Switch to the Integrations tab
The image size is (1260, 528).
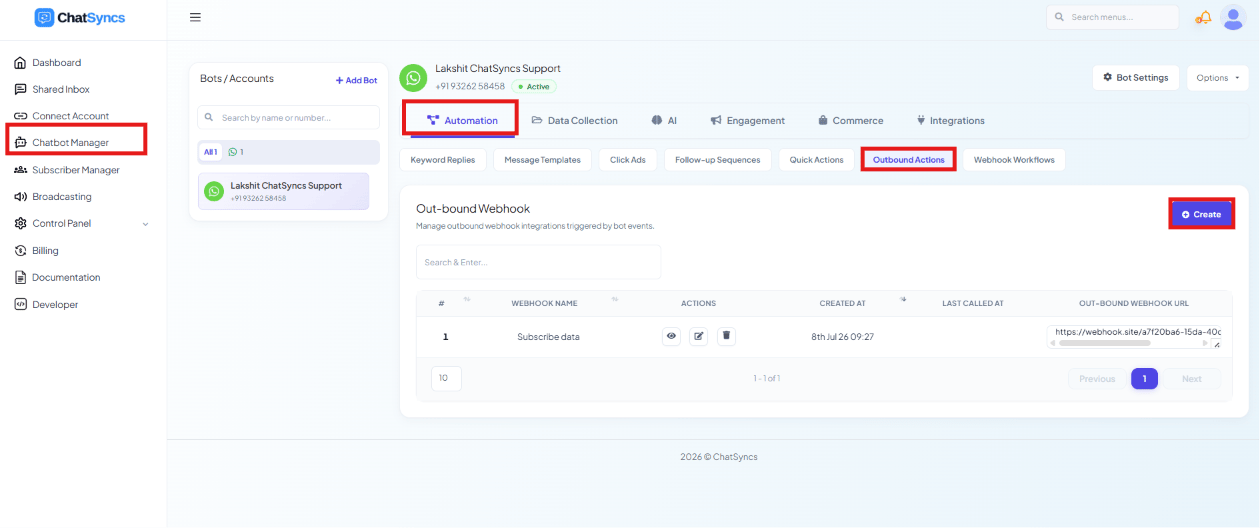pos(950,120)
